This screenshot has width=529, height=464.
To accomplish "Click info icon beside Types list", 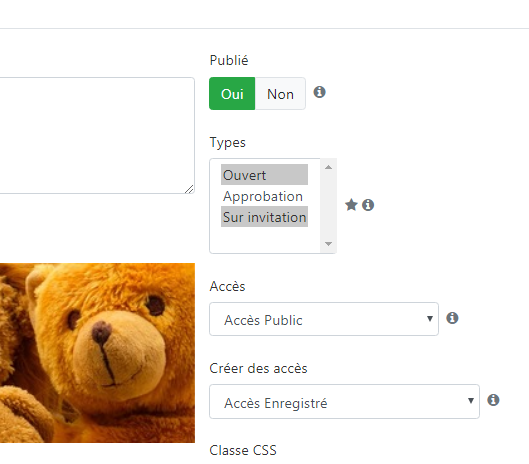I will click(x=368, y=204).
